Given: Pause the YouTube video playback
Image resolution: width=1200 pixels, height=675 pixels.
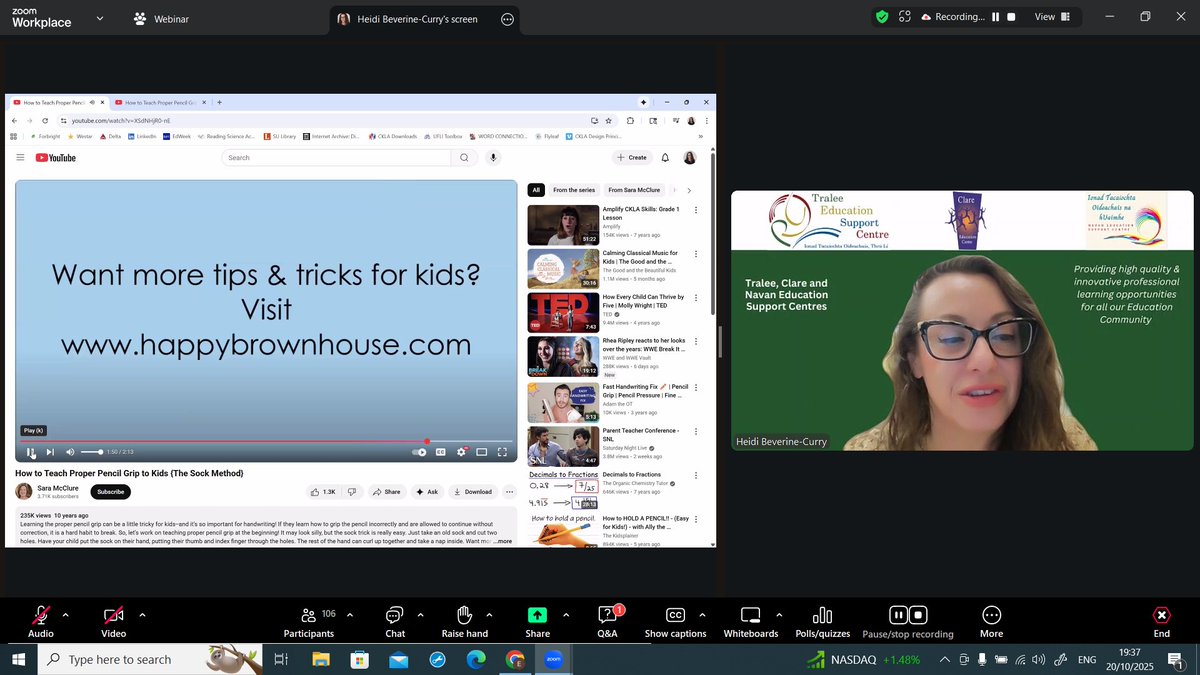Looking at the screenshot, I should pyautogui.click(x=31, y=452).
